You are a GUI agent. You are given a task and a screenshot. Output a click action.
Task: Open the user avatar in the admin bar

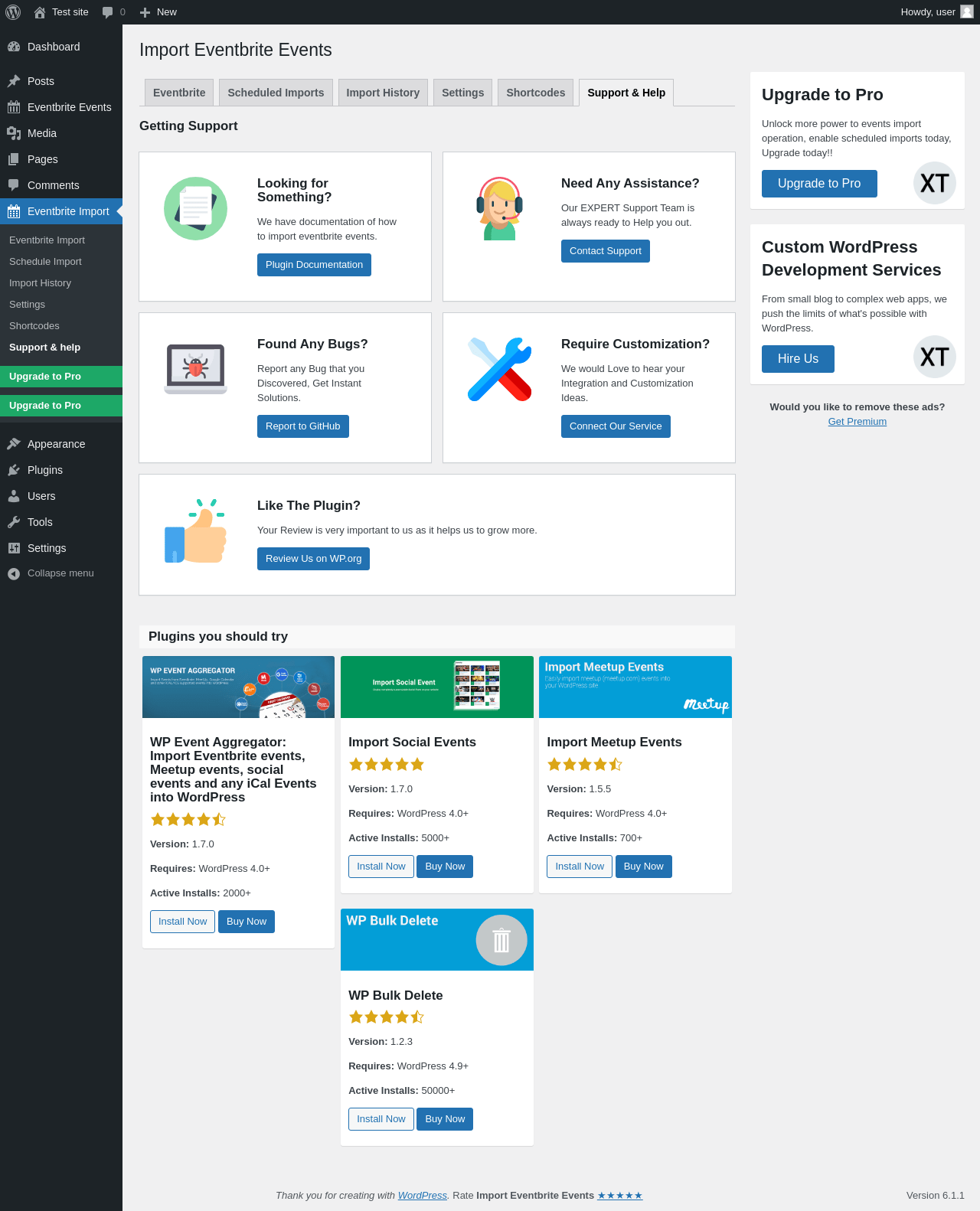point(967,11)
